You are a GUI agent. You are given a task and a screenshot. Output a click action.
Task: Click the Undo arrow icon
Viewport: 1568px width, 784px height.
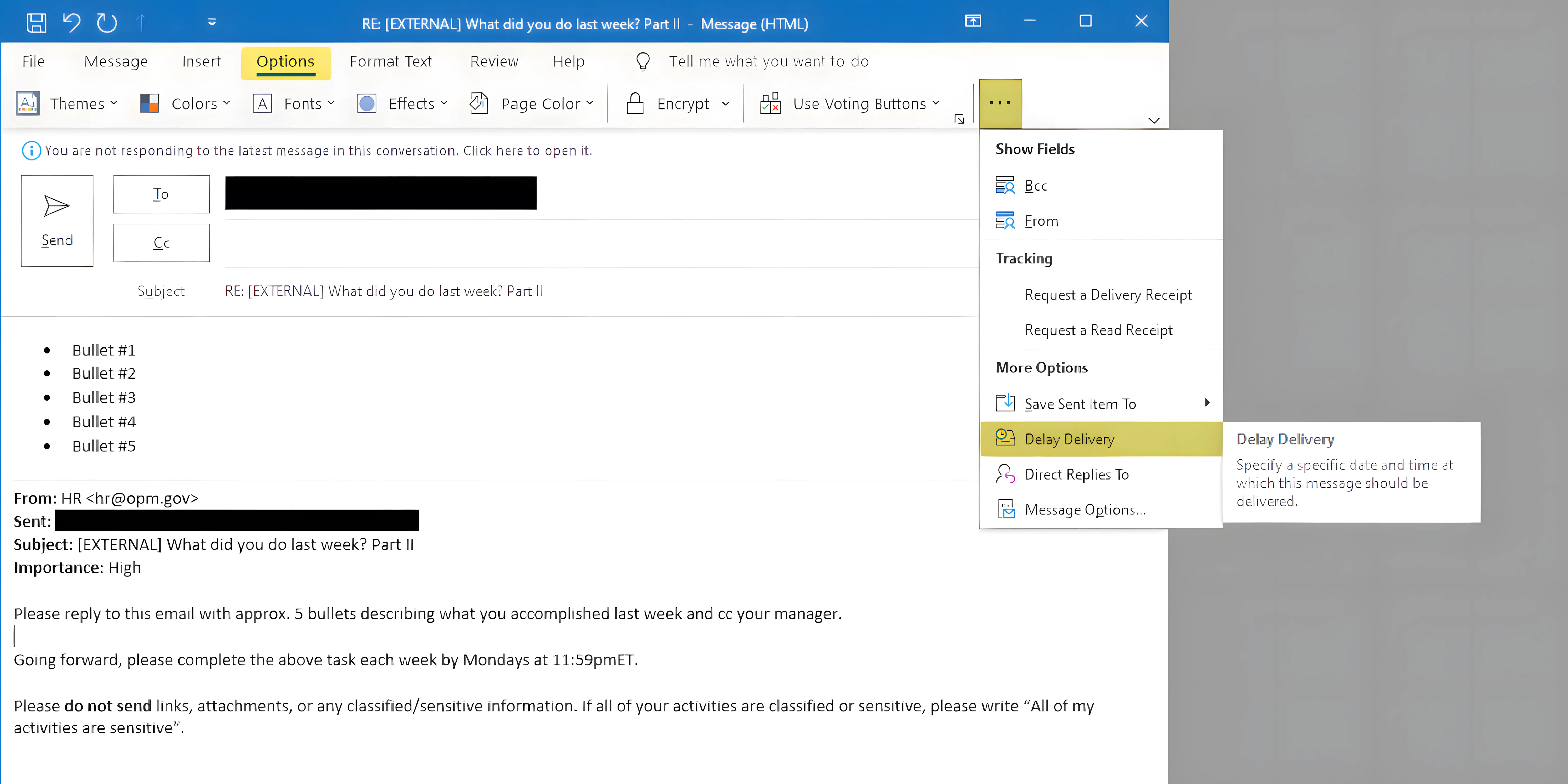[71, 23]
